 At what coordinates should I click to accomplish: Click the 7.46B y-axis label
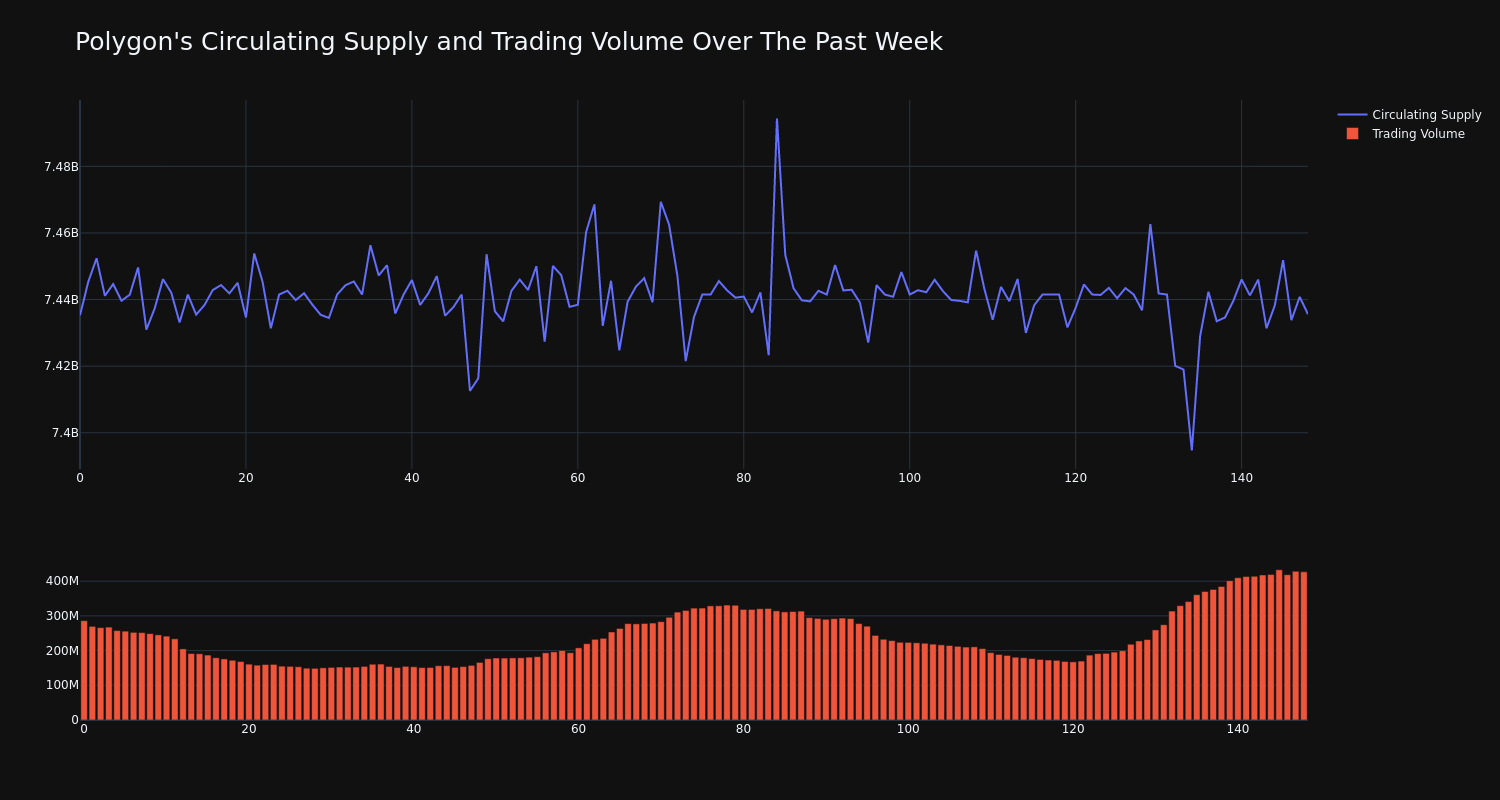click(x=61, y=233)
